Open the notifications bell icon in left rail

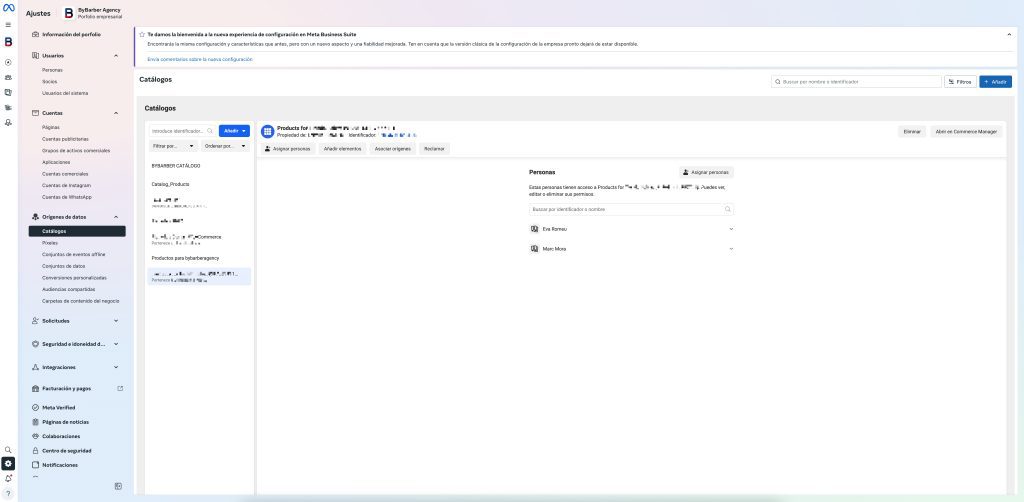[8, 478]
